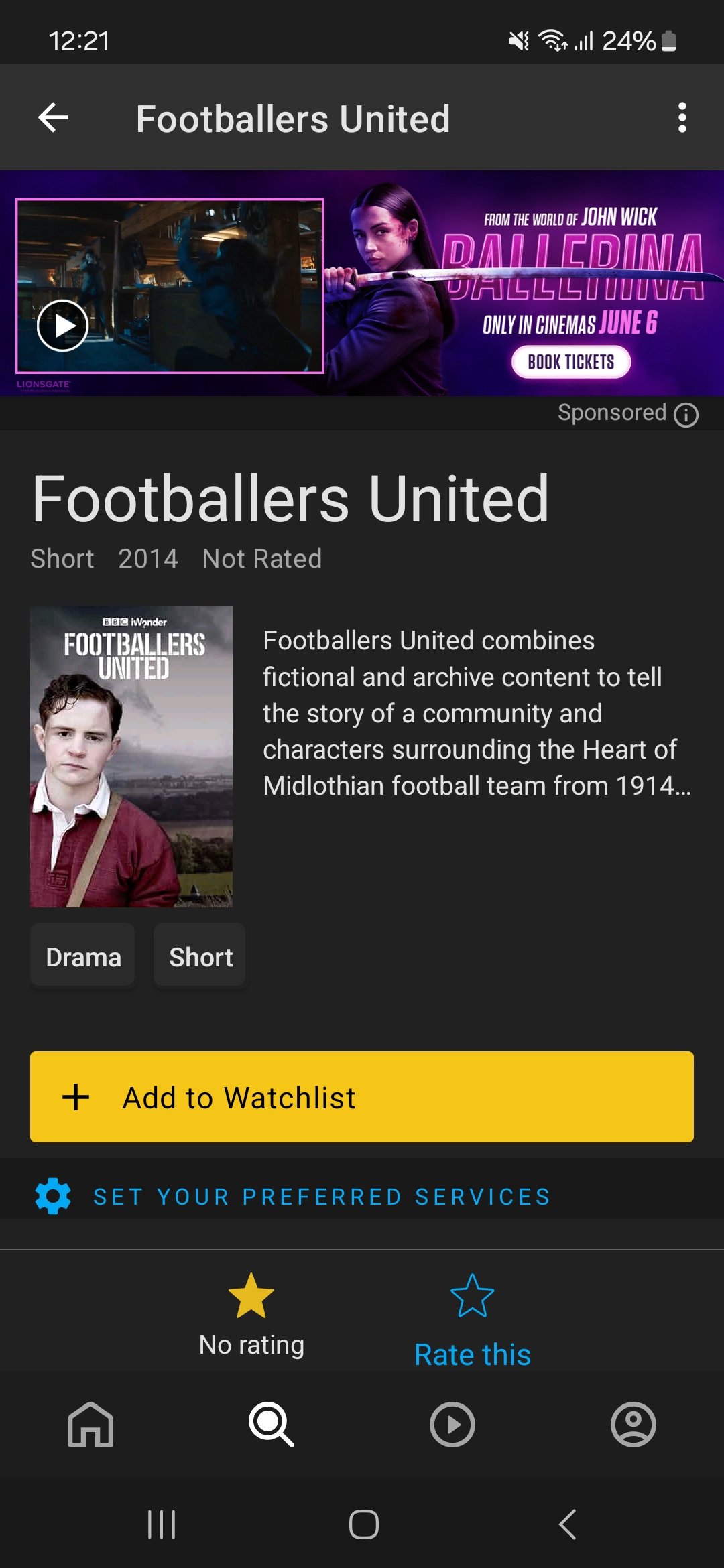
Task: Open the Drama genre chip
Action: click(82, 956)
